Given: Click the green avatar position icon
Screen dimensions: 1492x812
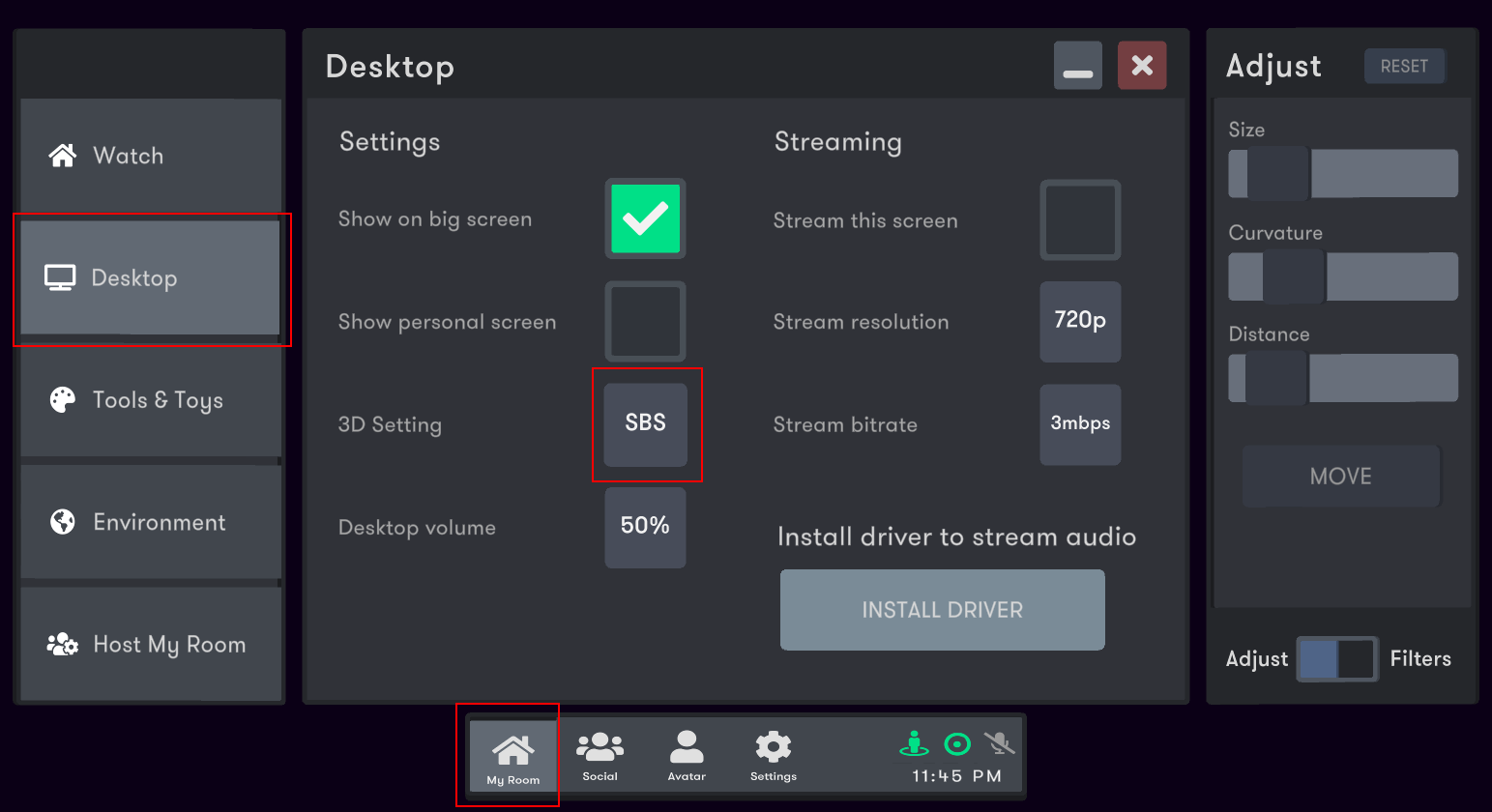Looking at the screenshot, I should pos(914,743).
